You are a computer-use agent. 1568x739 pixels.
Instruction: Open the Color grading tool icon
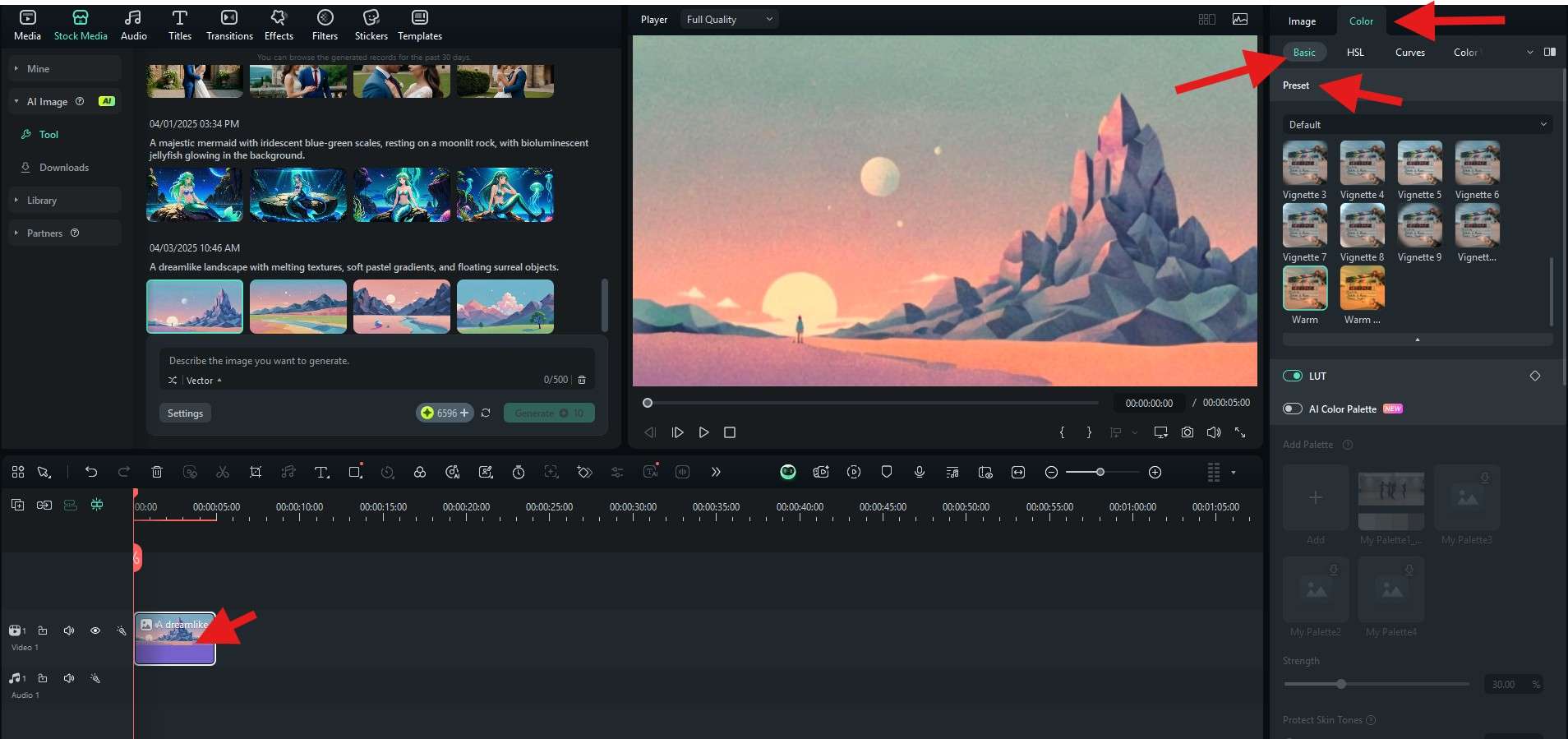(420, 473)
